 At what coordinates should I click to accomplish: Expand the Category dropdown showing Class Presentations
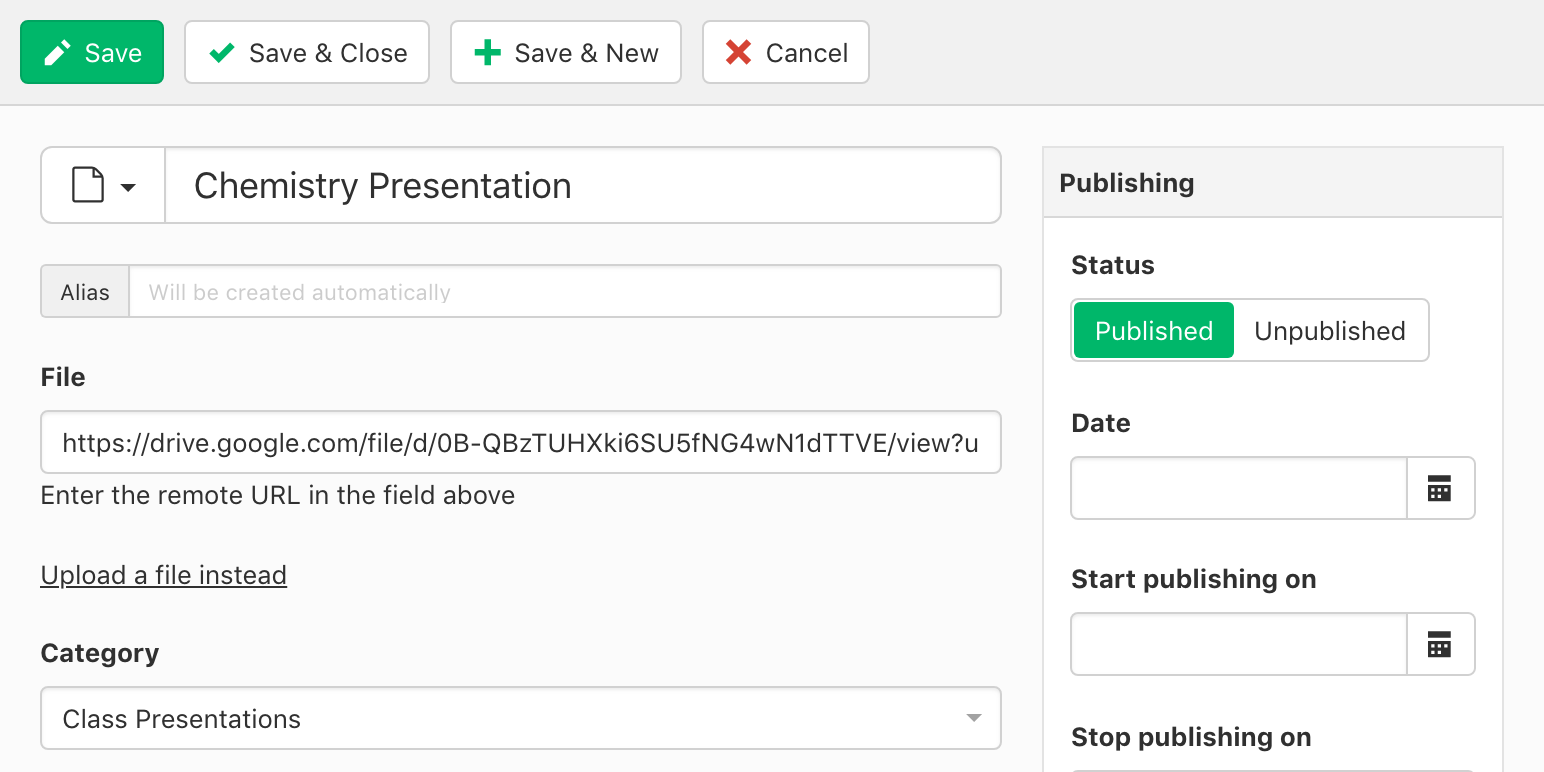pyautogui.click(x=520, y=719)
